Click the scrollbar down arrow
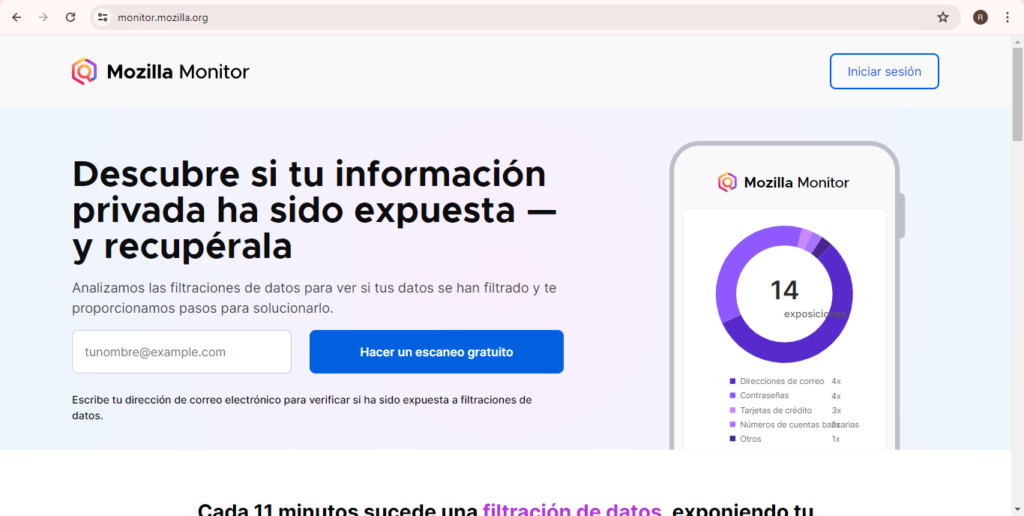Image resolution: width=1024 pixels, height=516 pixels. coord(1017,509)
